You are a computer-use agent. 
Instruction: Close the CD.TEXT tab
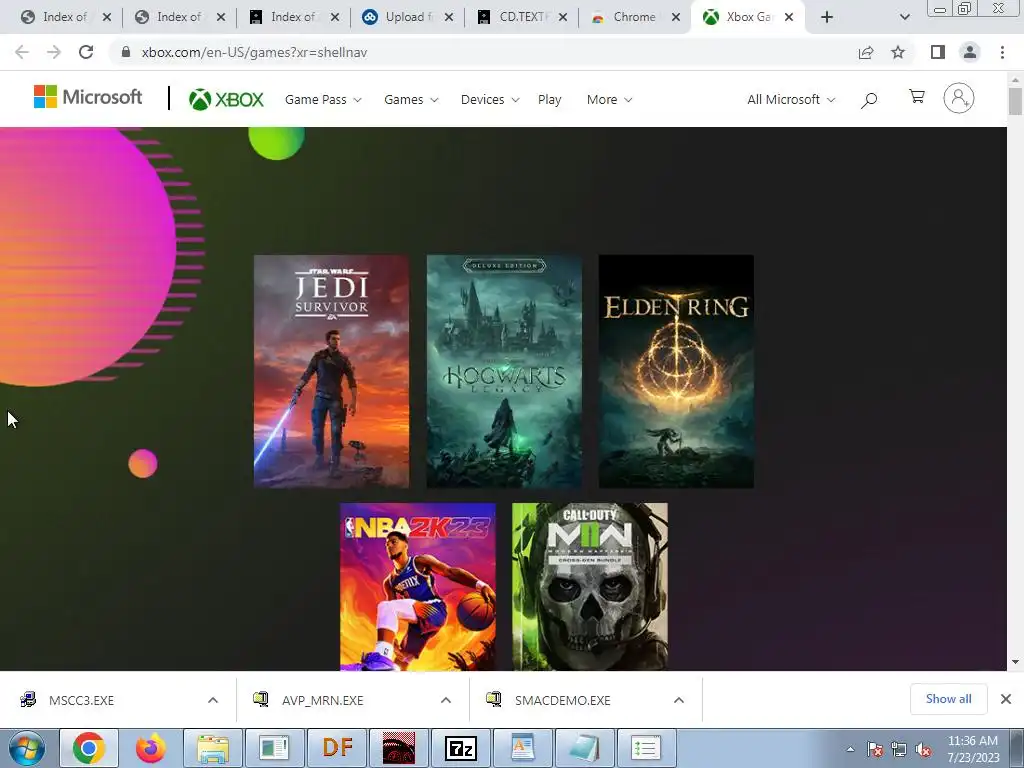(x=562, y=17)
